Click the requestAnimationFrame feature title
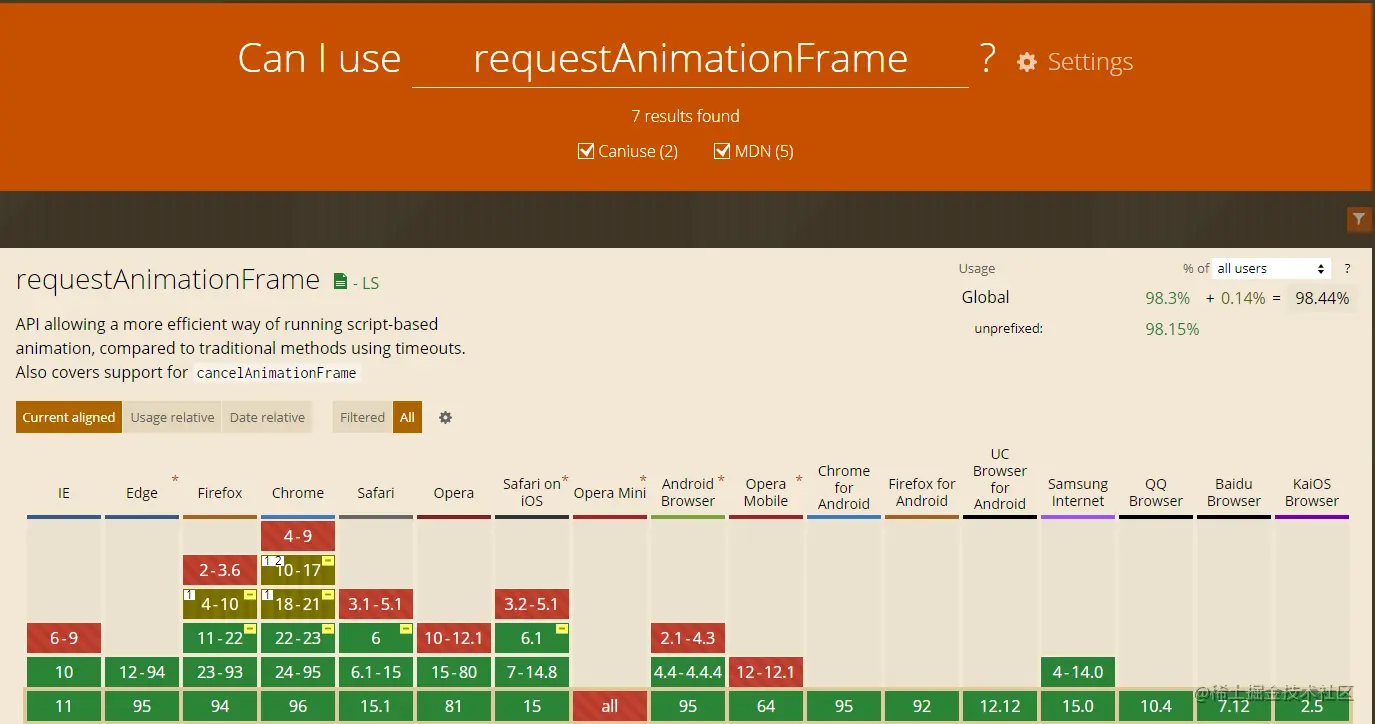This screenshot has height=724, width=1375. [x=168, y=280]
